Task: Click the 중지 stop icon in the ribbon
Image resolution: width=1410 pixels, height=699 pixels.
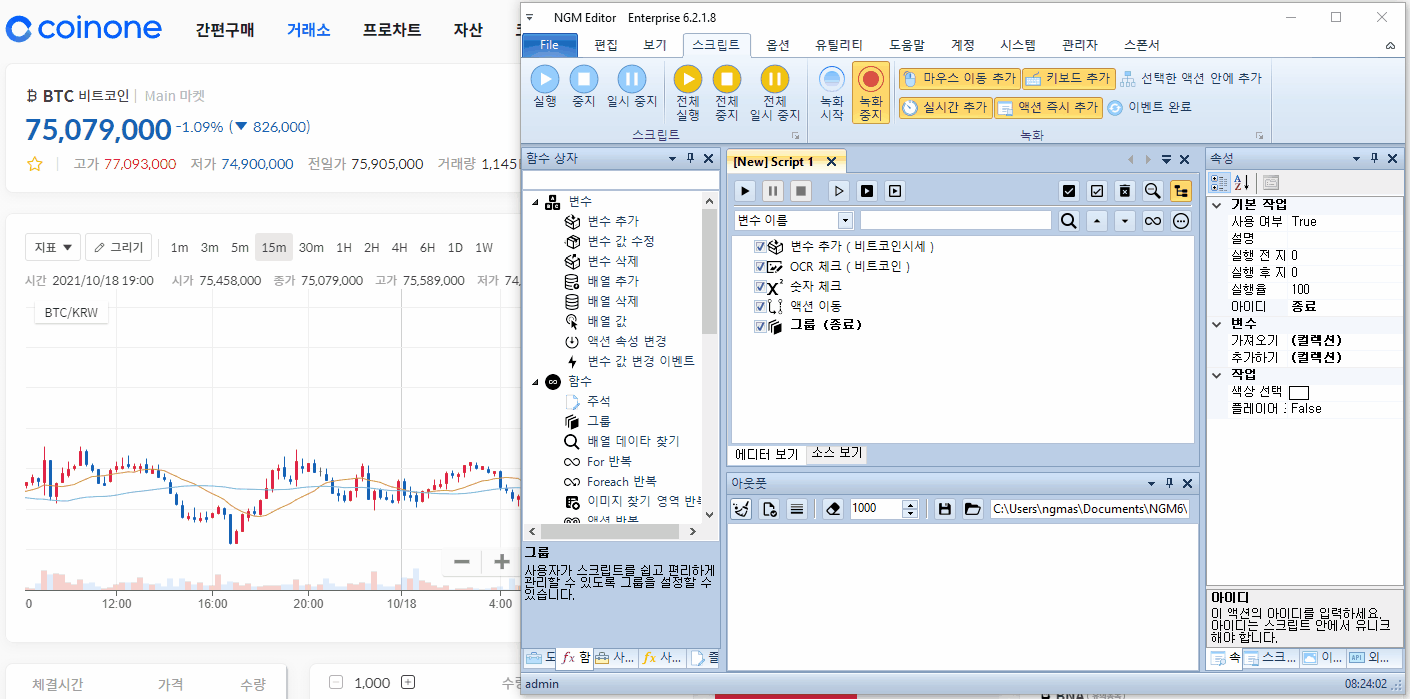Action: pyautogui.click(x=584, y=79)
